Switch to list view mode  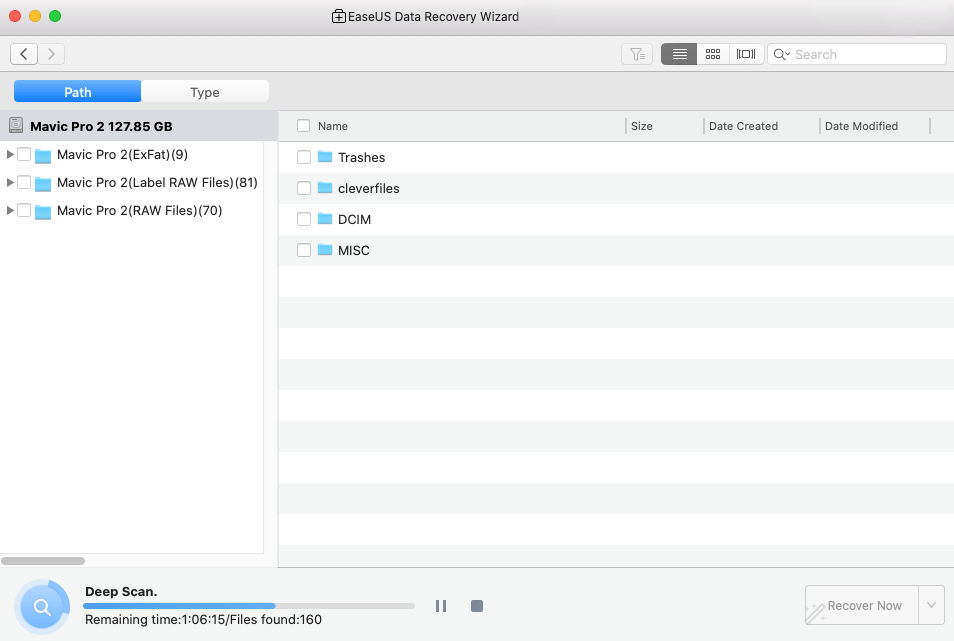(x=679, y=54)
